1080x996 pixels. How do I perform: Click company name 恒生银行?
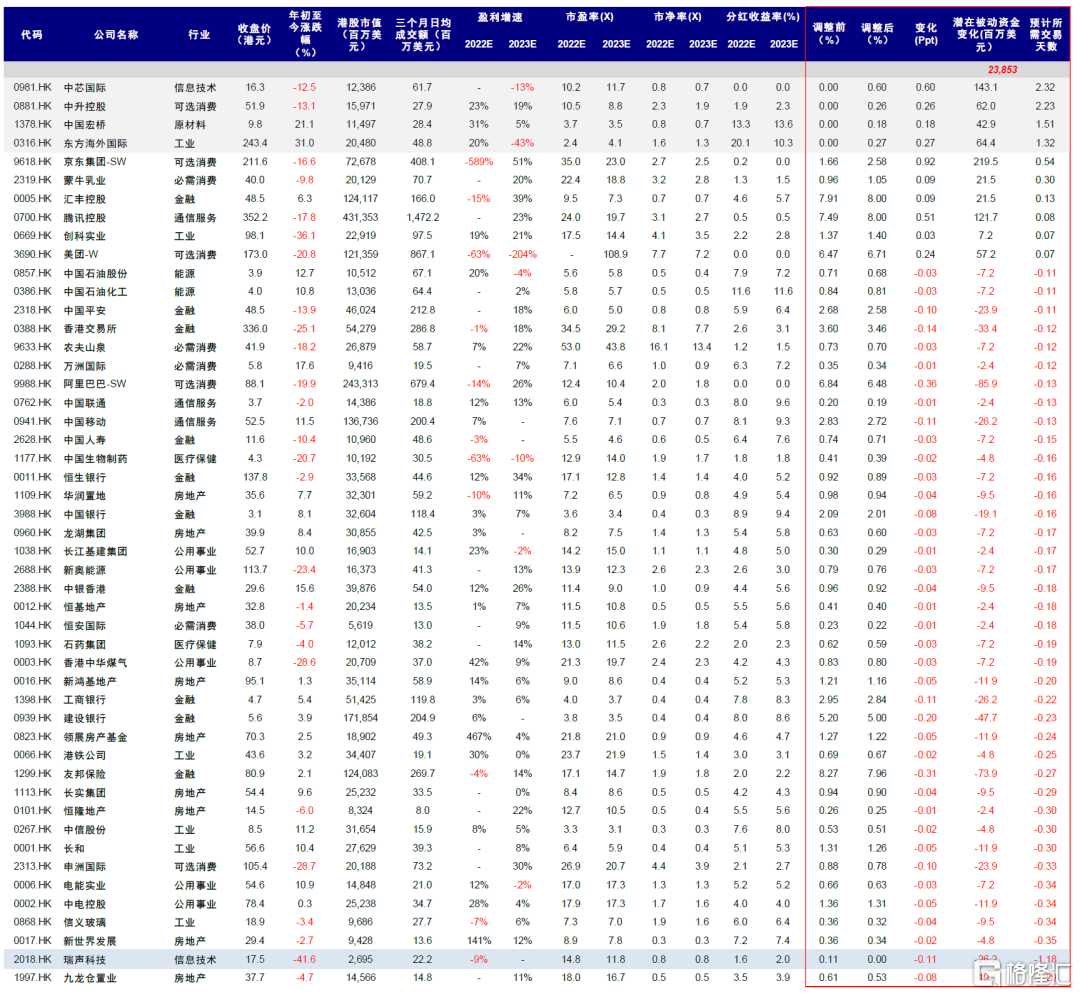click(x=85, y=477)
